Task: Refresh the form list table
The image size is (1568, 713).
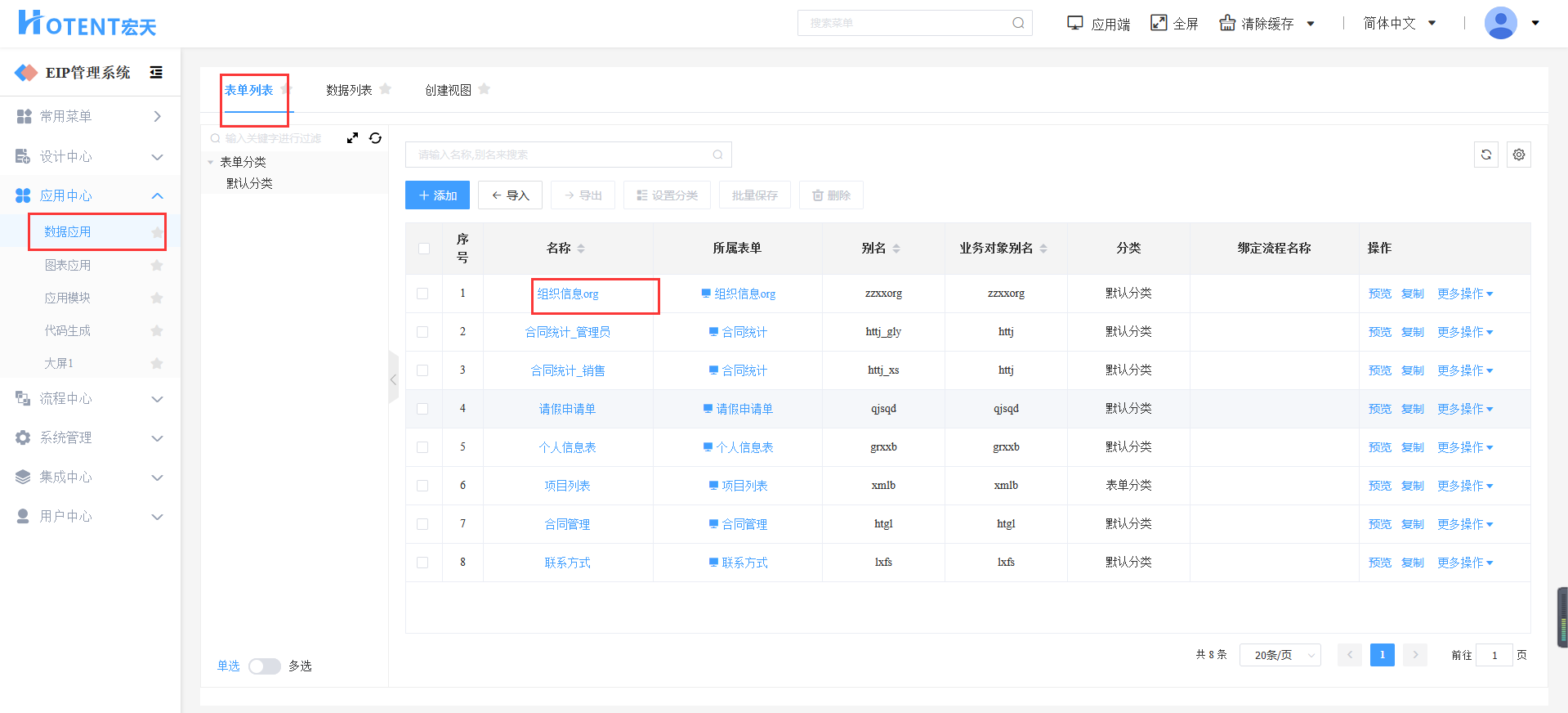Action: (1486, 155)
